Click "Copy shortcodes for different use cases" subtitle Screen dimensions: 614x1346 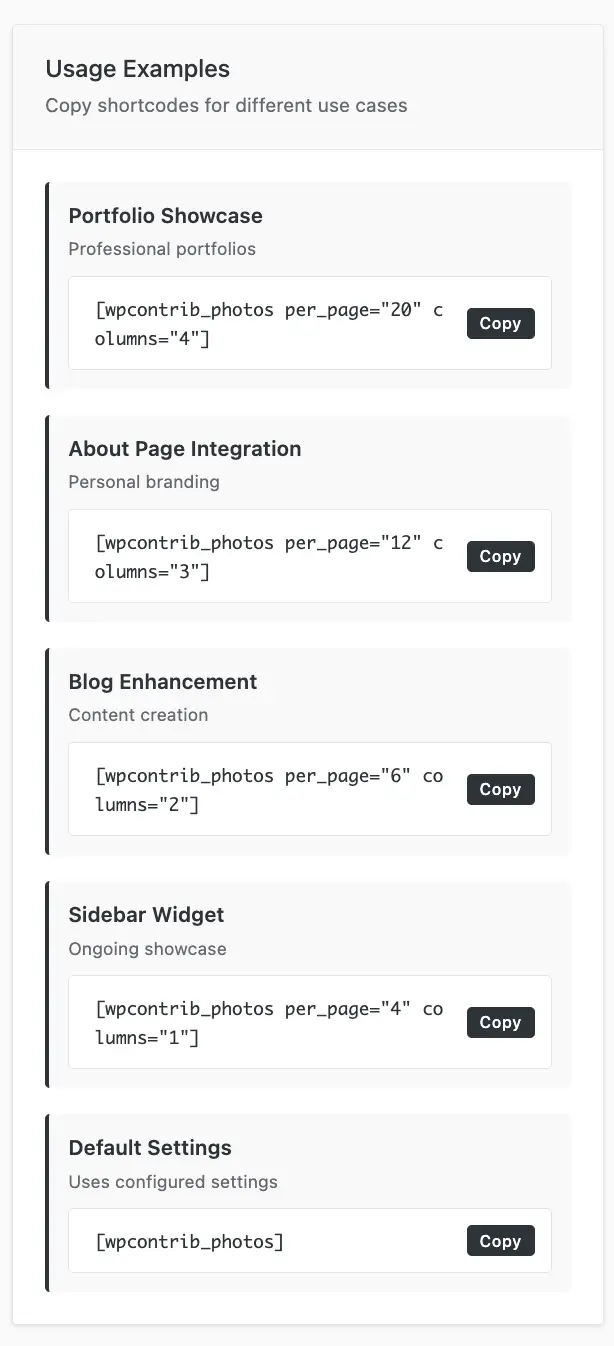pos(226,105)
